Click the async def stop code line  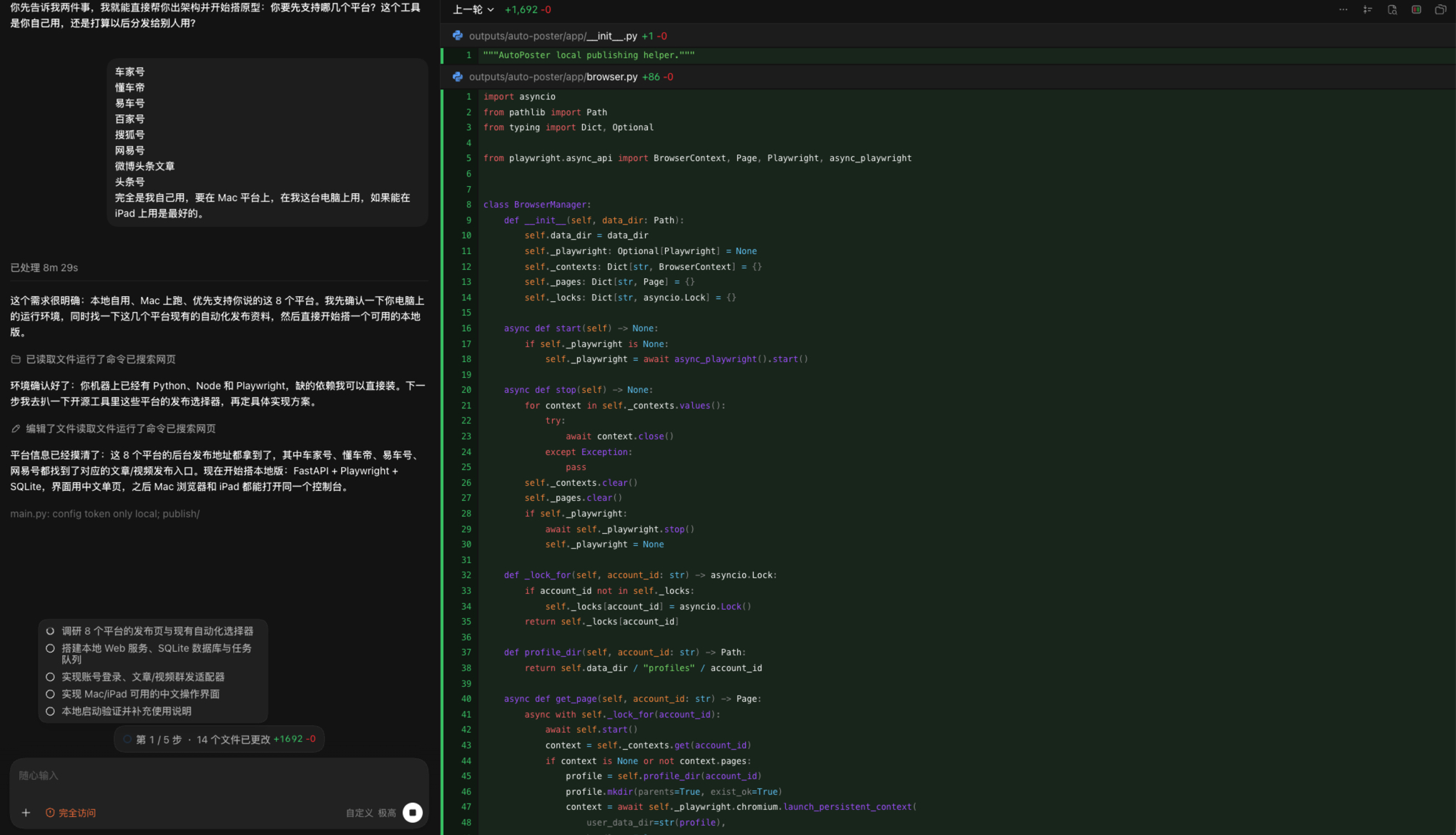pos(578,390)
